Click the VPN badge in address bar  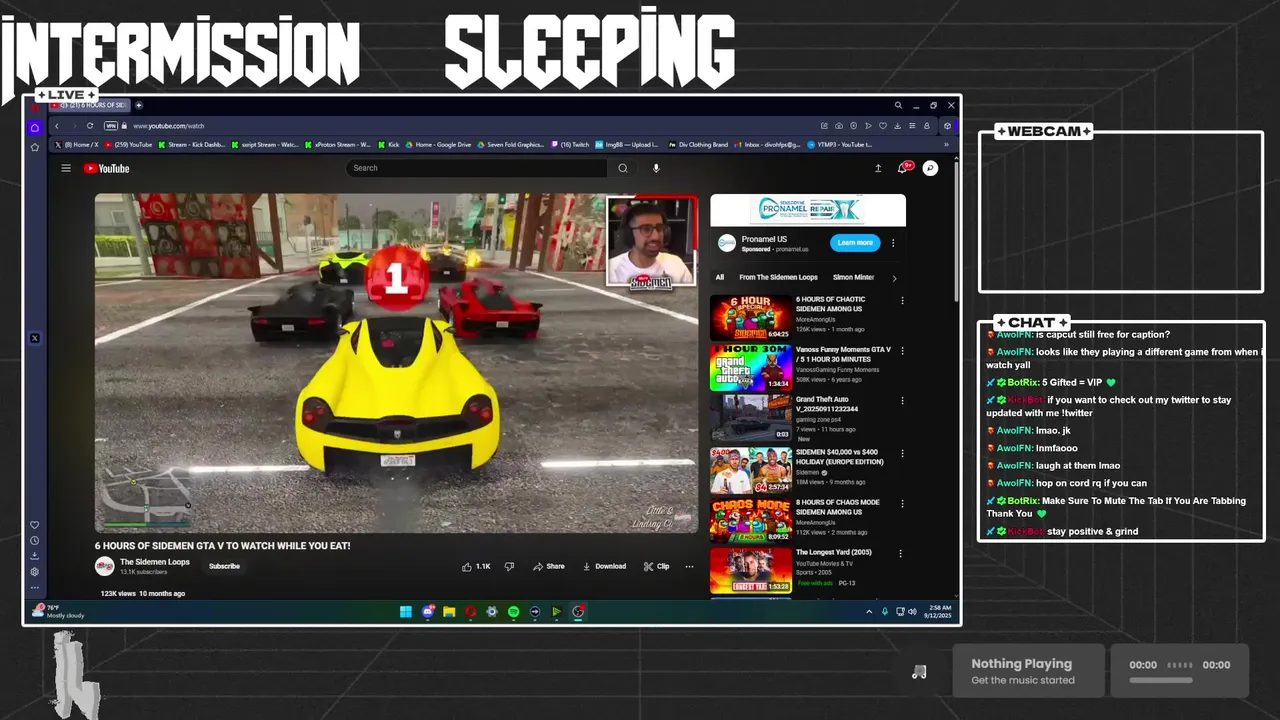[111, 126]
